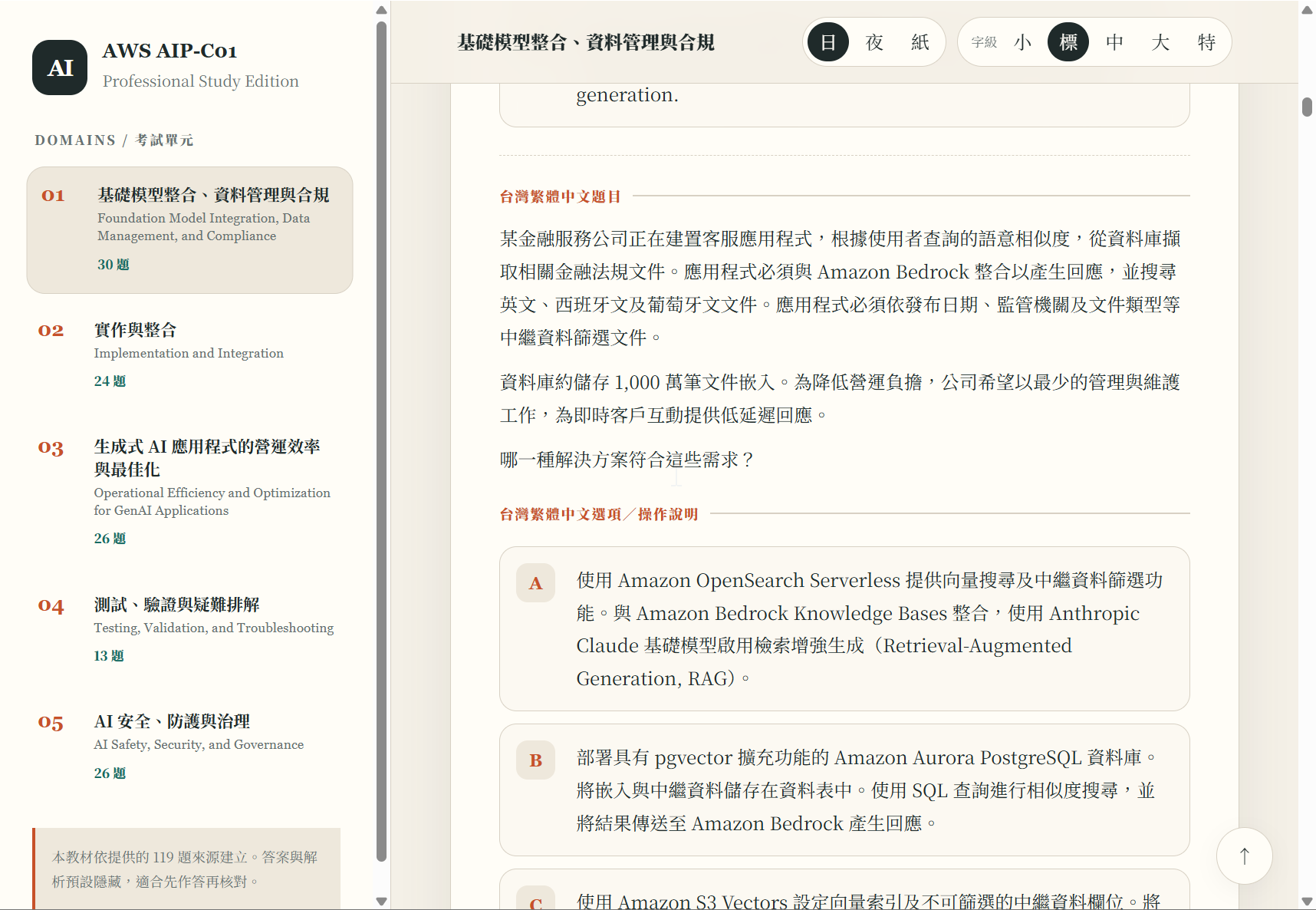
Task: Click the note '本教材依提供的 119 題來源建立'
Action: click(185, 869)
